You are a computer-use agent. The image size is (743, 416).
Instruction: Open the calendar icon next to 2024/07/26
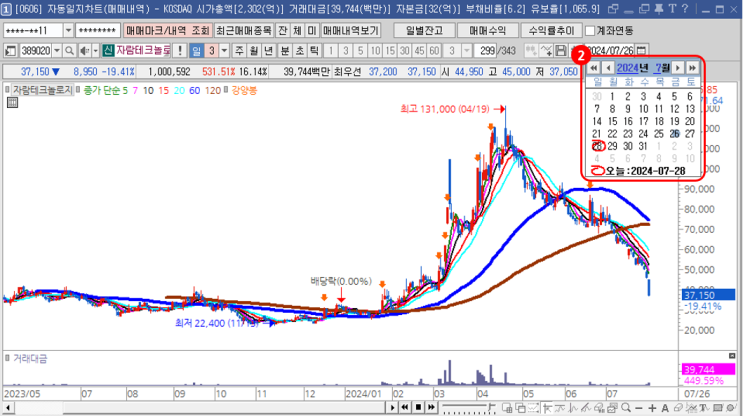point(641,50)
